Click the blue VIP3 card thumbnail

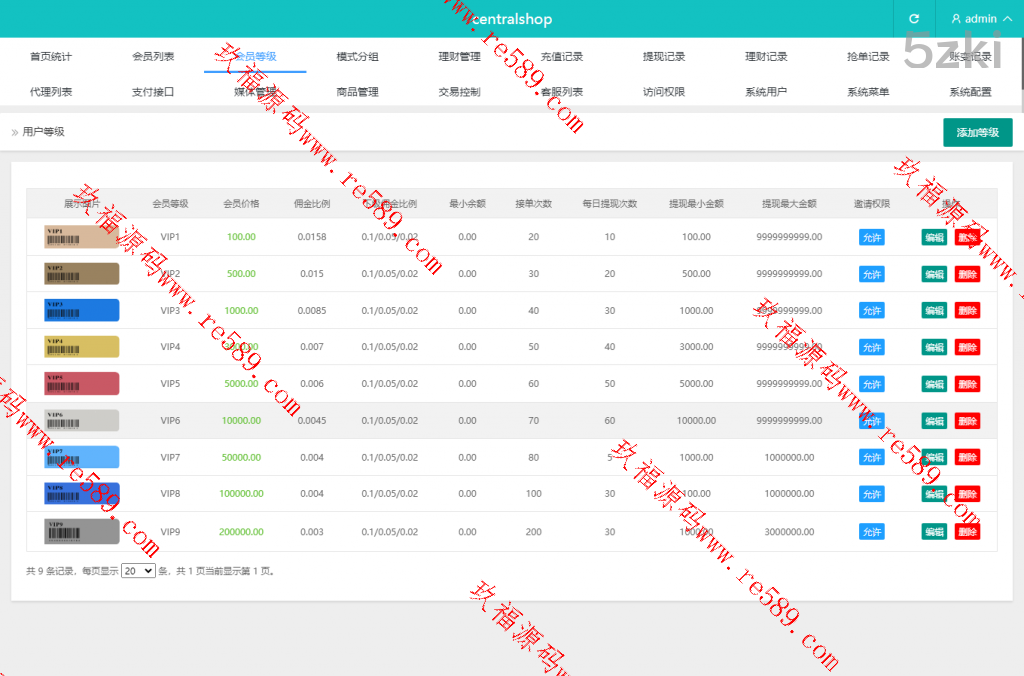[82, 310]
